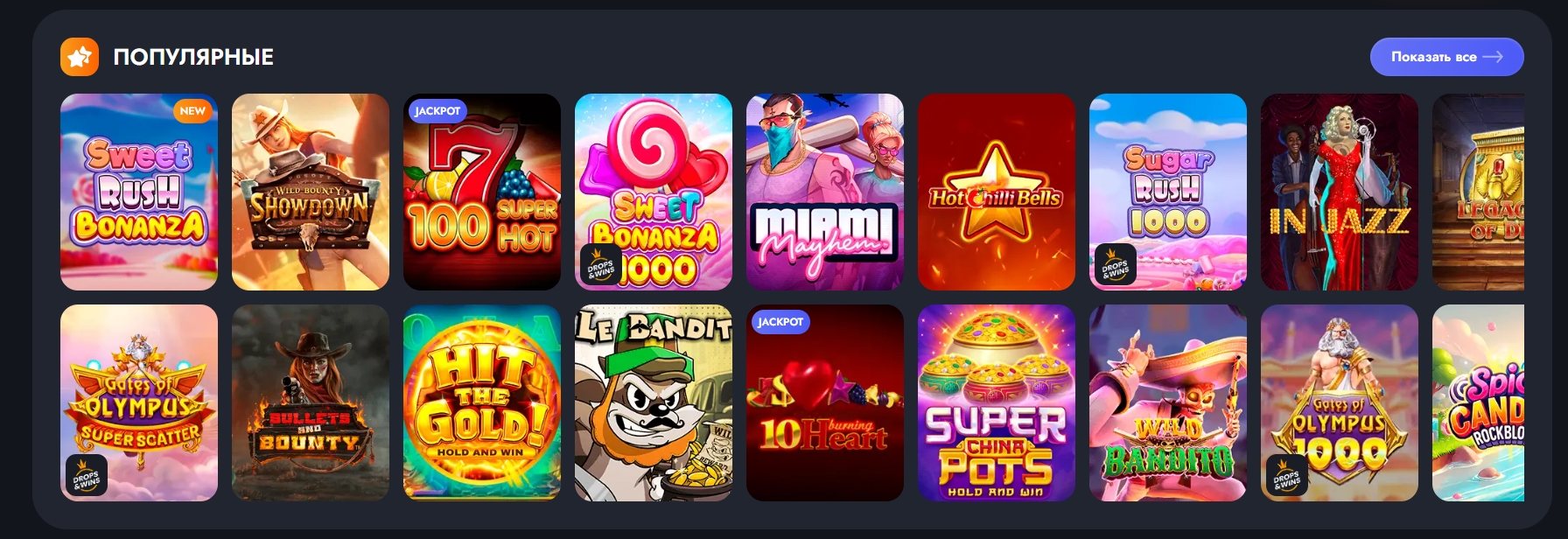
Task: Click Drops & Wins badge on Sugar Rush 1000
Action: (1115, 264)
